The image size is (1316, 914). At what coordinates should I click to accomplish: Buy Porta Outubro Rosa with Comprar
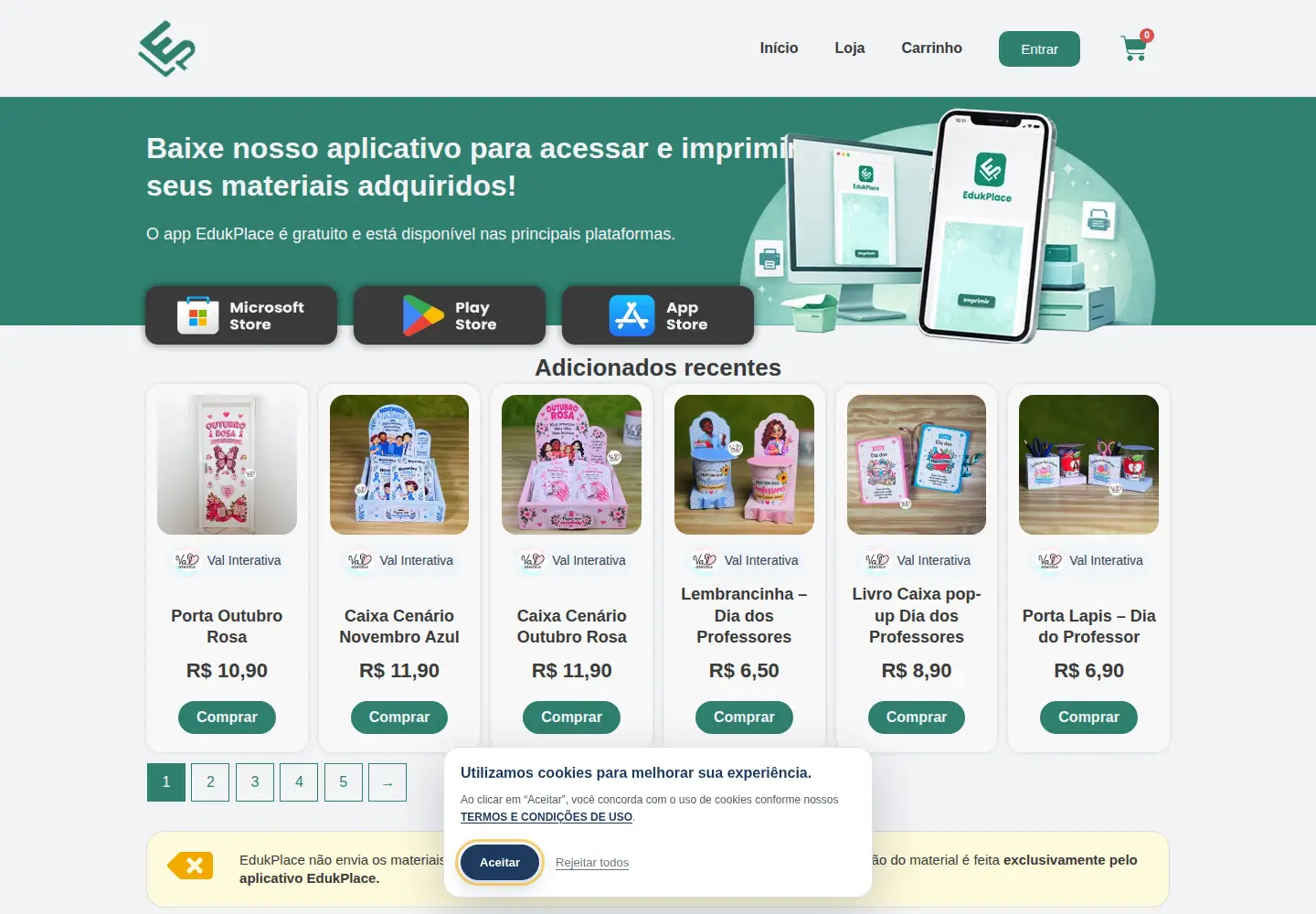pyautogui.click(x=227, y=717)
